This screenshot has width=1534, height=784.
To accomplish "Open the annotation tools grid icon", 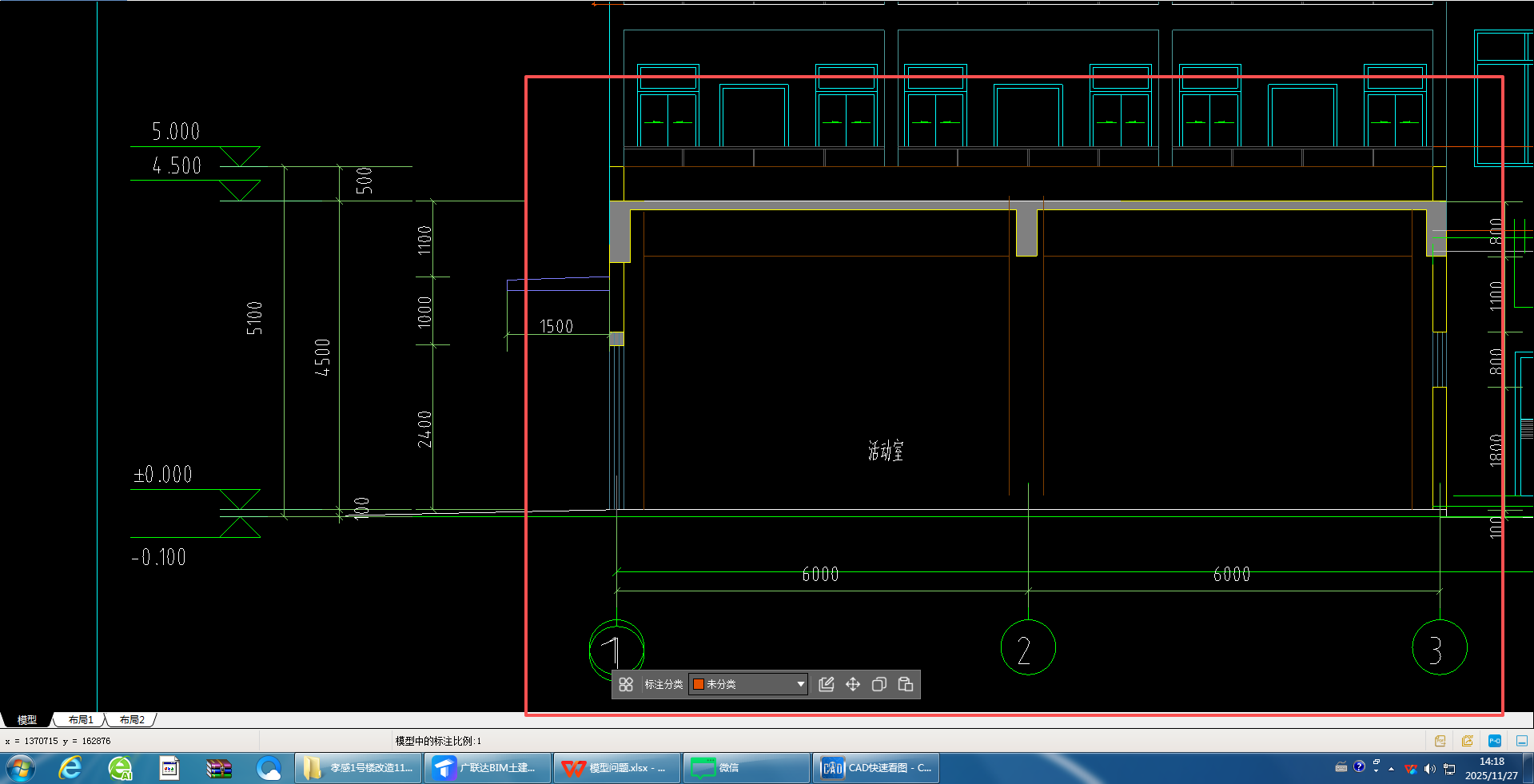I will coord(626,684).
